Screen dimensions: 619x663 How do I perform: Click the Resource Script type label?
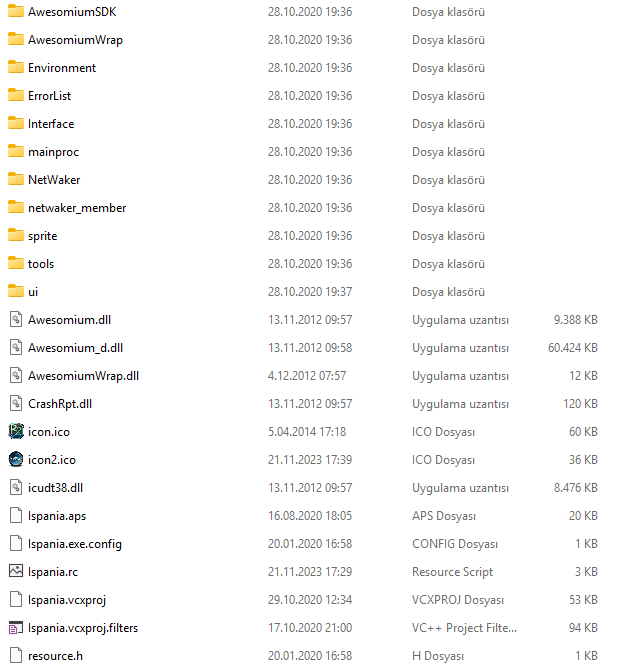click(x=452, y=572)
